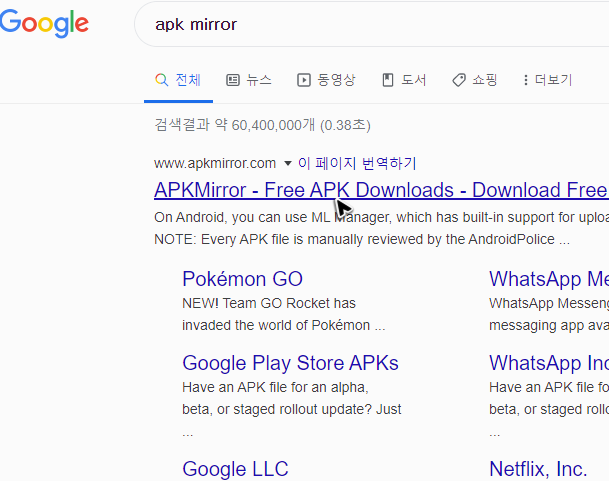The height and width of the screenshot is (481, 609).
Task: Open the Google Play Store APKs sitelink
Action: pyautogui.click(x=290, y=363)
